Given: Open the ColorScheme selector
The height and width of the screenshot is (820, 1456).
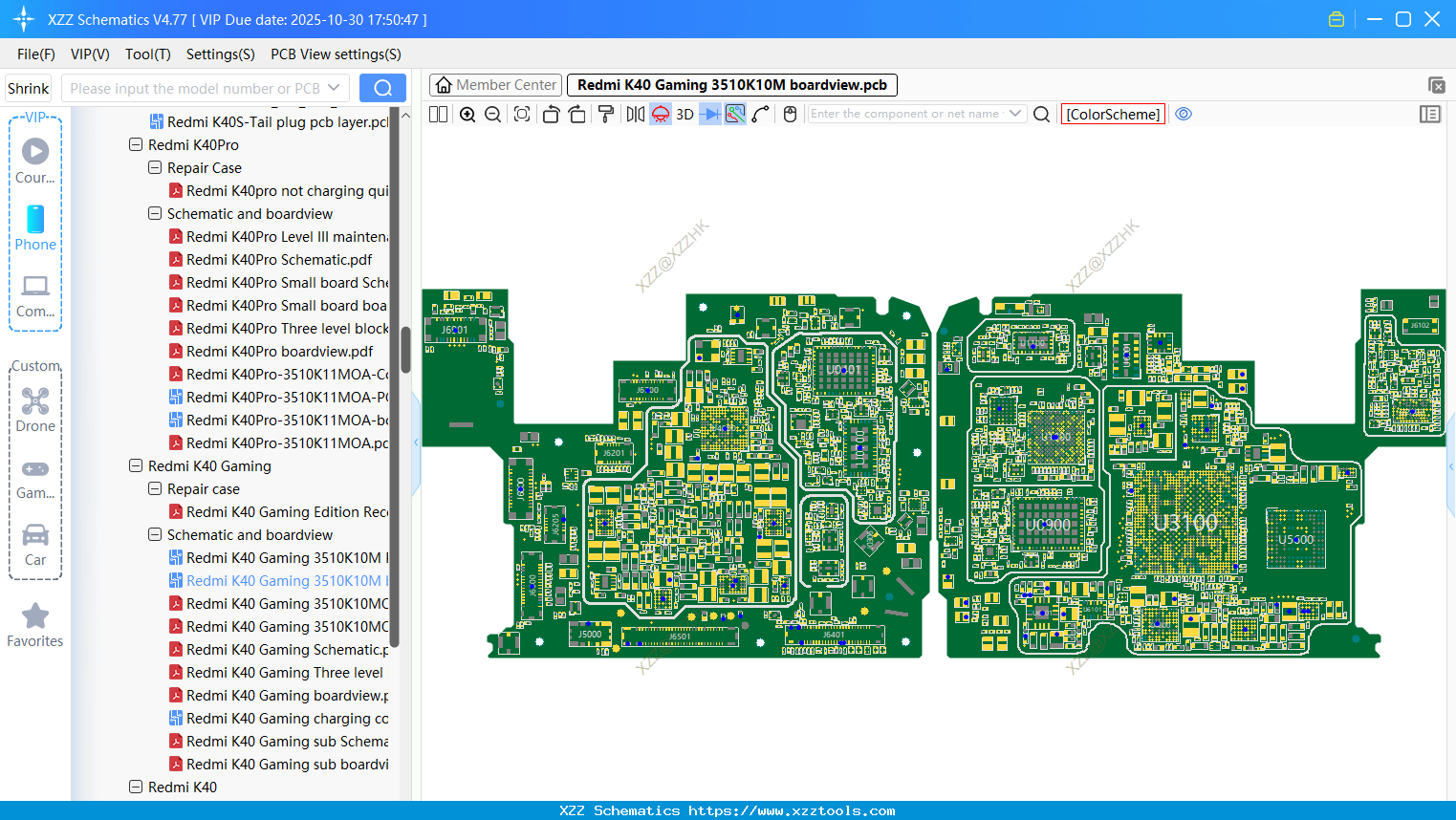Looking at the screenshot, I should pos(1113,114).
